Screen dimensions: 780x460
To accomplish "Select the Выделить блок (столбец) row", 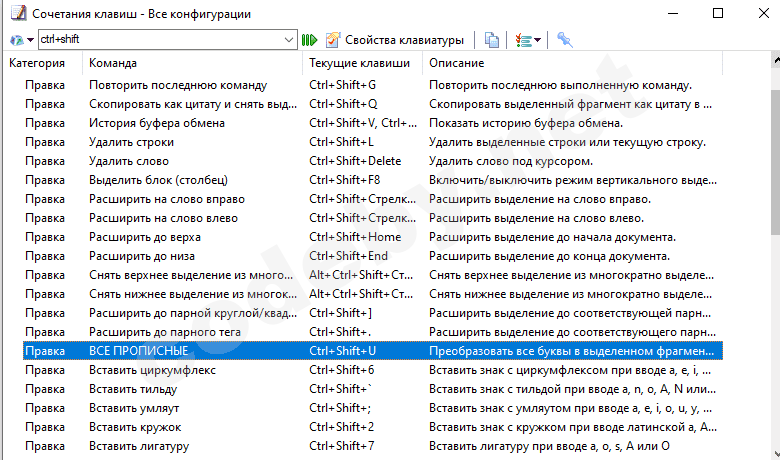I will pyautogui.click(x=158, y=180).
